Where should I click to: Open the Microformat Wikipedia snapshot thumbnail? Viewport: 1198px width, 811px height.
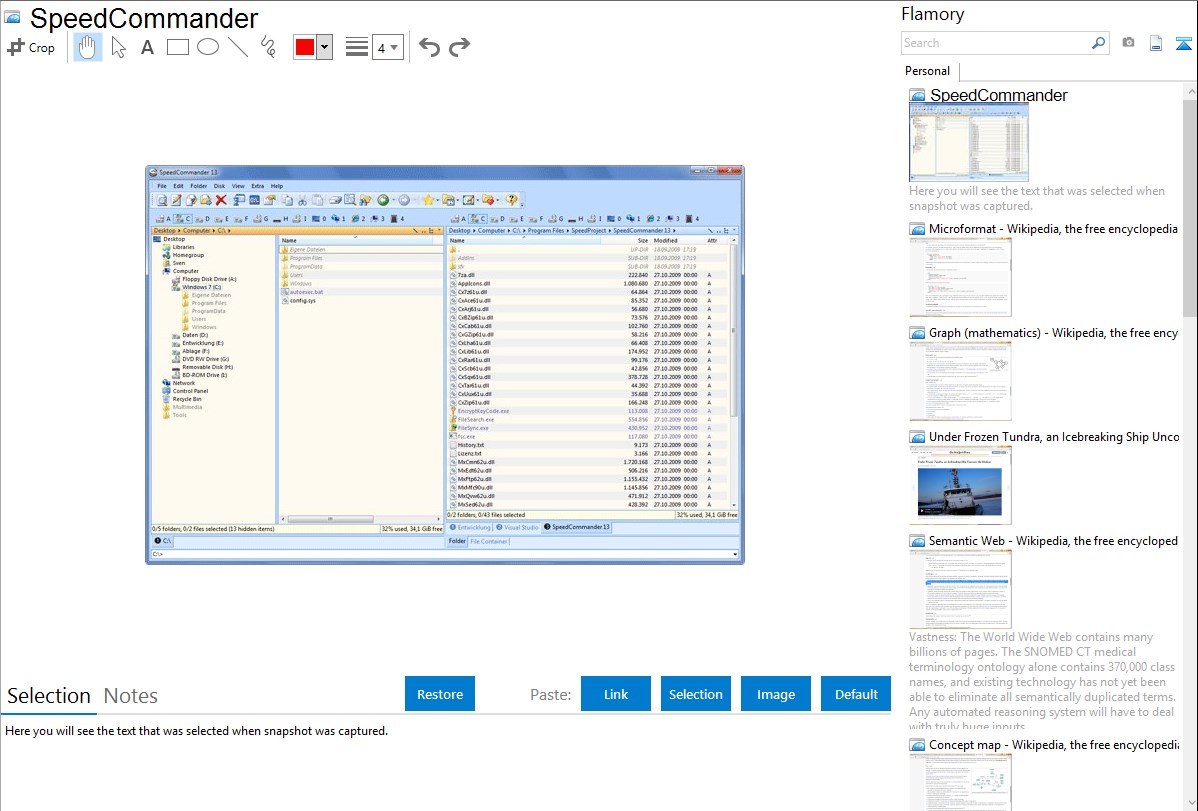click(x=960, y=277)
